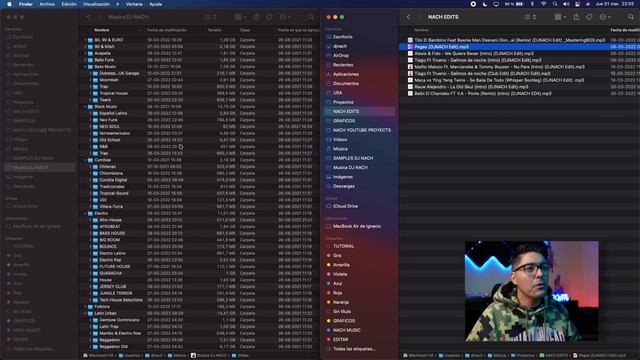Screen dimensions: 640x360
Task: Filter by the Violeta tag in sidebar
Action: [x=340, y=274]
